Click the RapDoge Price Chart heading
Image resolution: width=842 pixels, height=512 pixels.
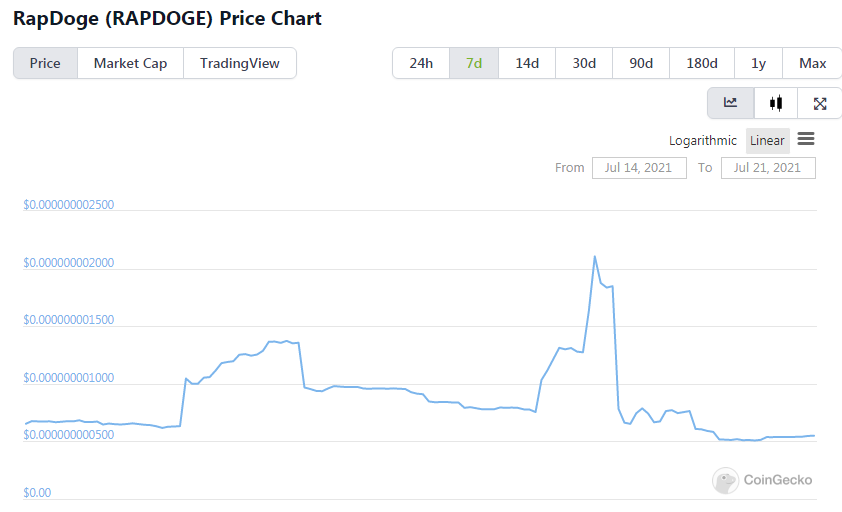click(x=167, y=18)
